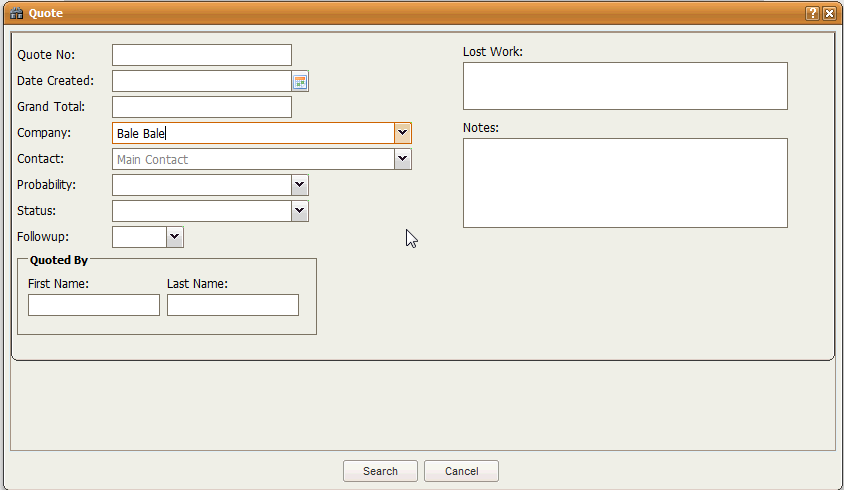Screen dimensions: 844x490
Task: Click the Company field containing Bale Bale
Action: pyautogui.click(x=252, y=133)
